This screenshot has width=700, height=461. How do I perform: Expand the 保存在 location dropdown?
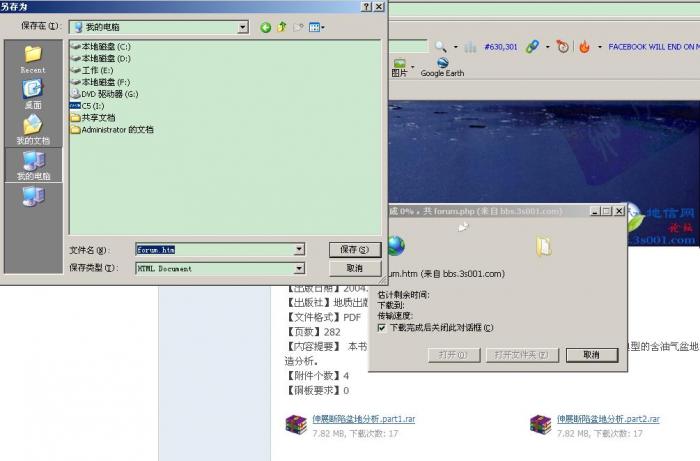(x=243, y=27)
